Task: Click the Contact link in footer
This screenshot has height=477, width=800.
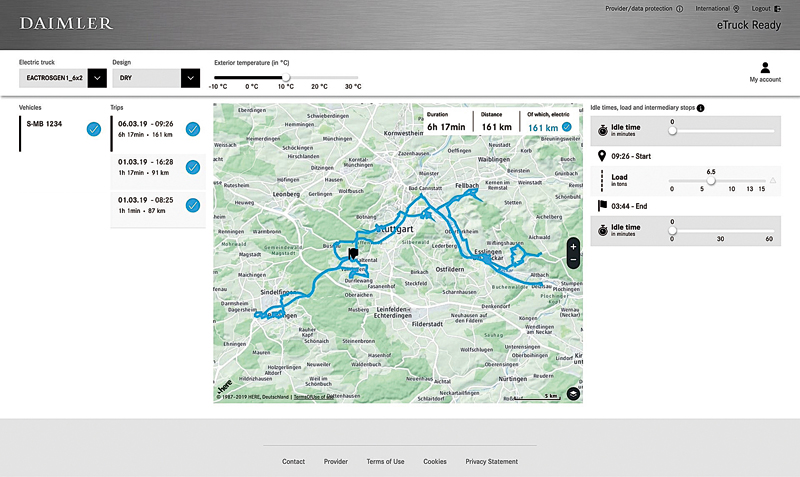Action: point(293,462)
